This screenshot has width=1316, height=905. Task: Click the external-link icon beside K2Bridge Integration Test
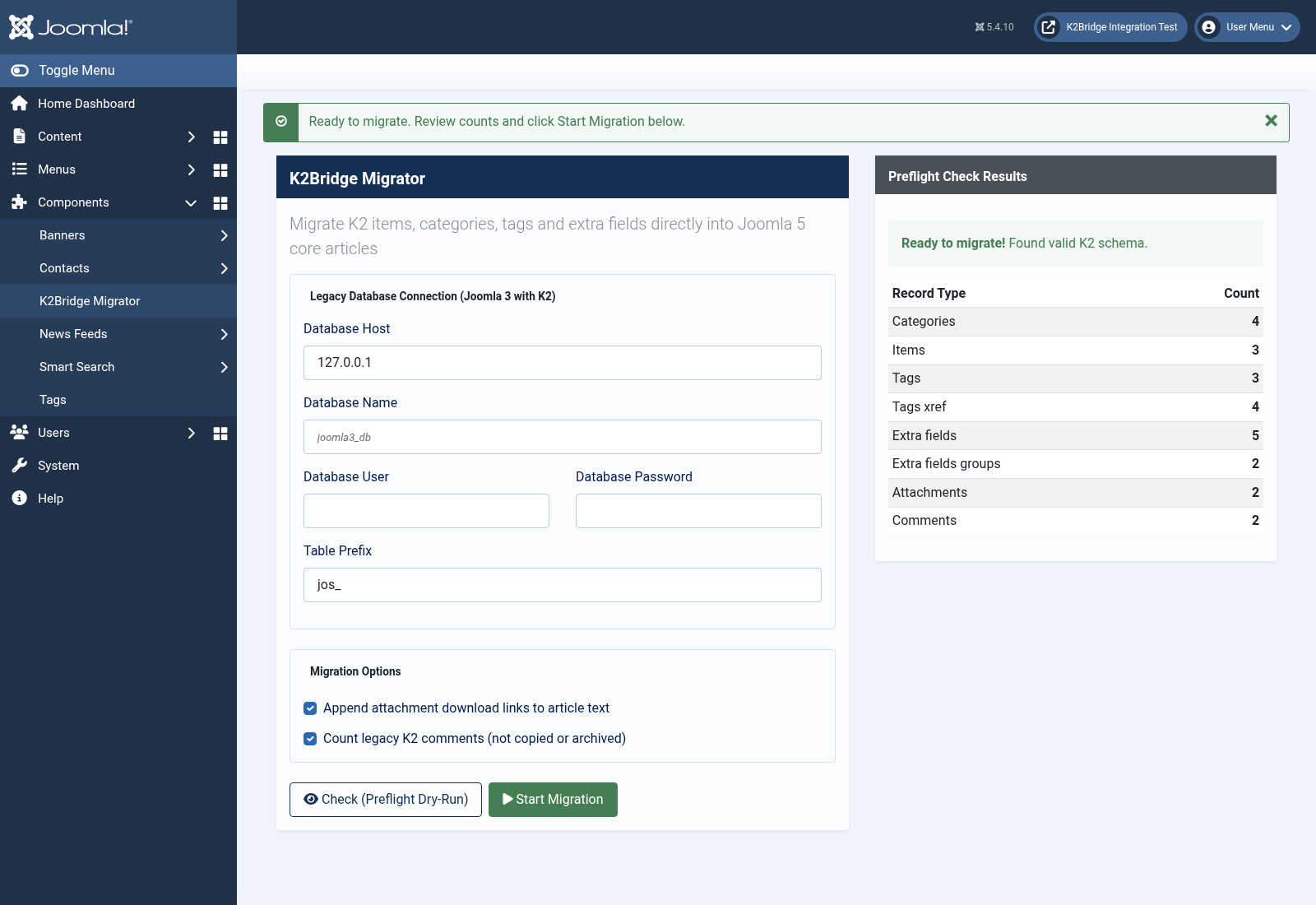[x=1049, y=27]
